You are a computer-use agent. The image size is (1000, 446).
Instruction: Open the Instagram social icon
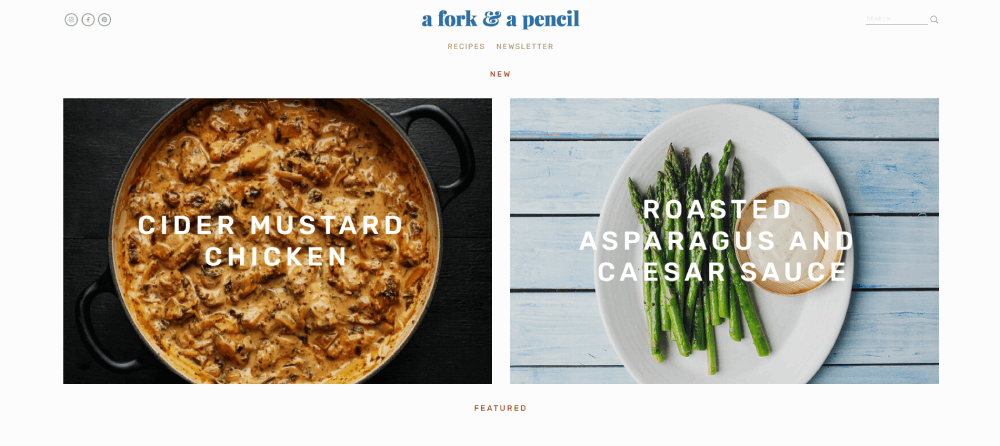tap(71, 20)
